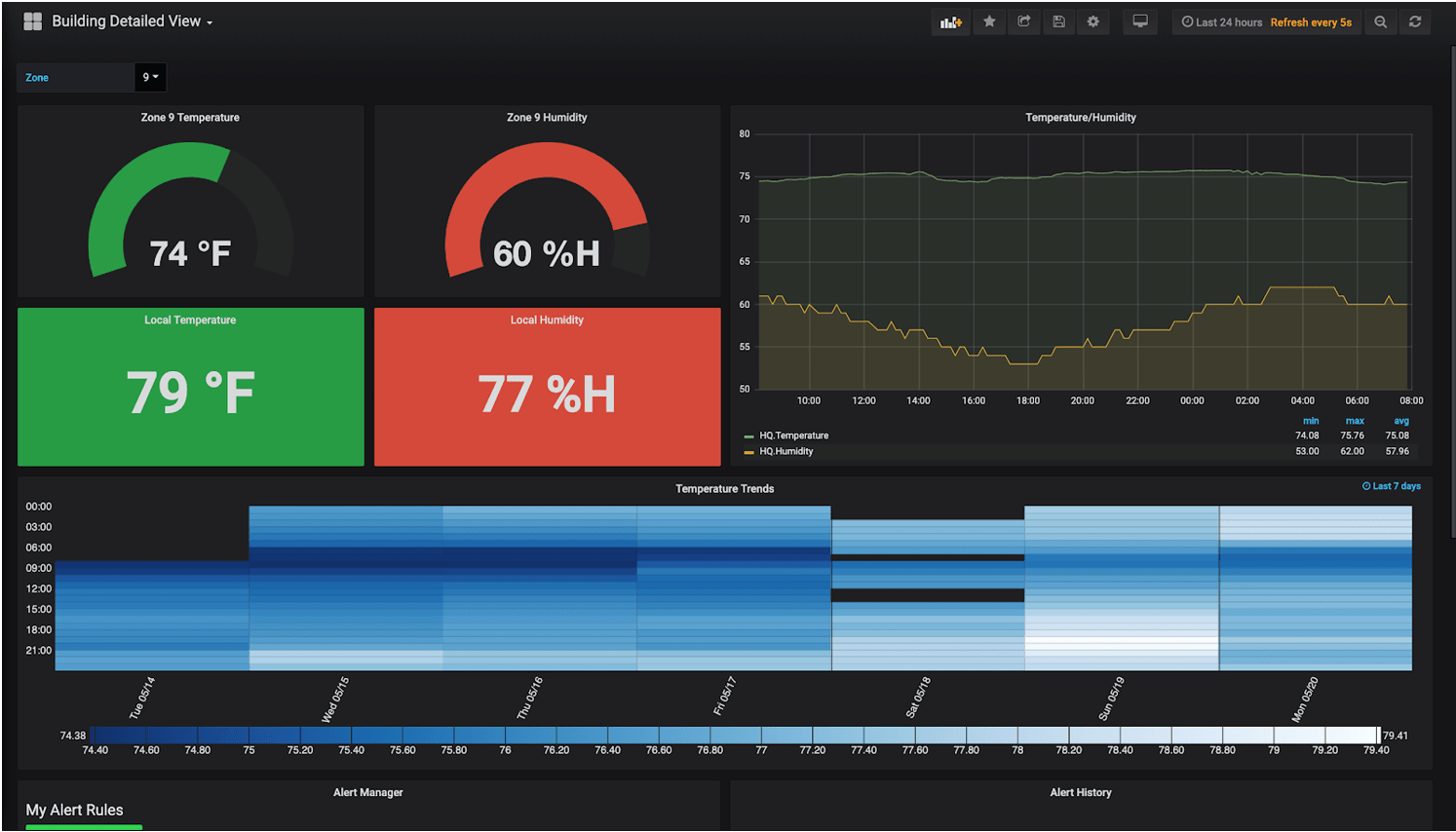1456x832 pixels.
Task: Save the dashboard with disk icon
Action: point(1058,21)
